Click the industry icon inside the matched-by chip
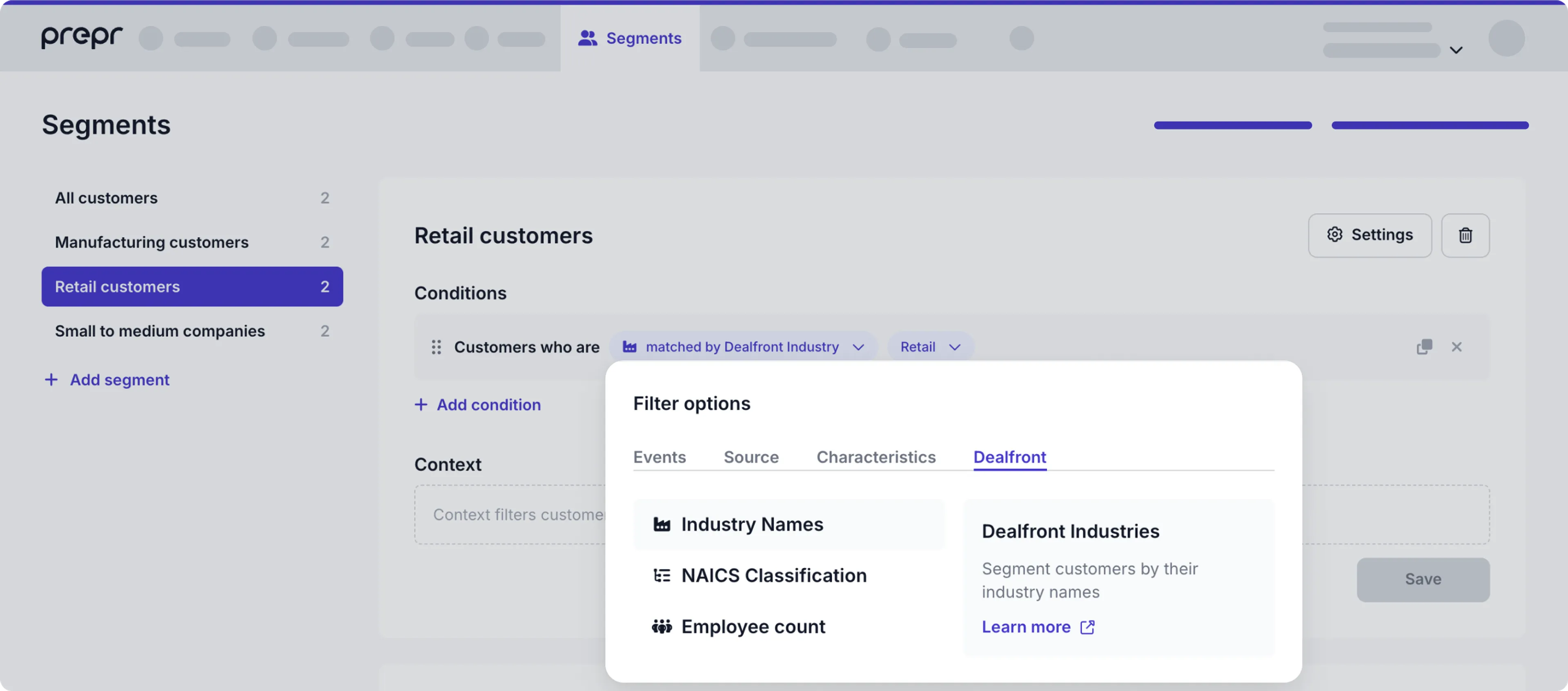 629,346
